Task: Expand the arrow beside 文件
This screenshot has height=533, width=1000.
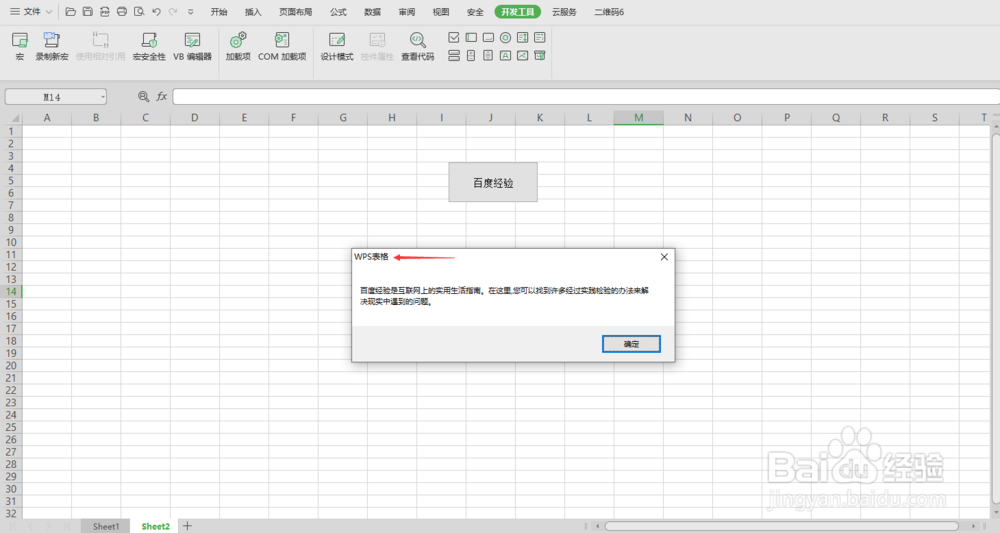Action: pyautogui.click(x=49, y=11)
